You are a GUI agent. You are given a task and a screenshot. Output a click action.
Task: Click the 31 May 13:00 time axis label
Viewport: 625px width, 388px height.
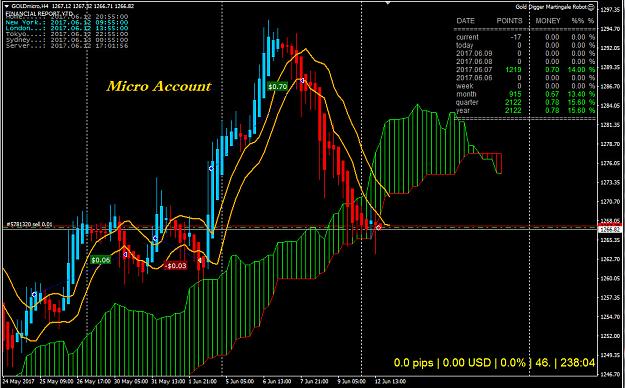click(168, 382)
